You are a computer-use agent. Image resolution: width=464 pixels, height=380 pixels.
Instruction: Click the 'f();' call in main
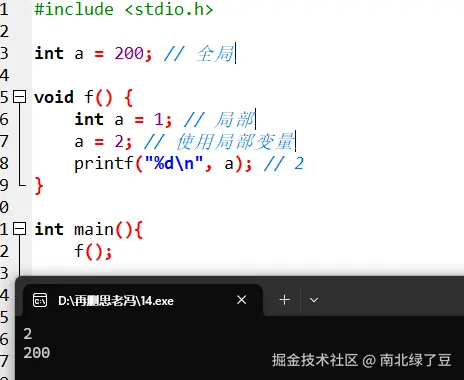point(93,251)
